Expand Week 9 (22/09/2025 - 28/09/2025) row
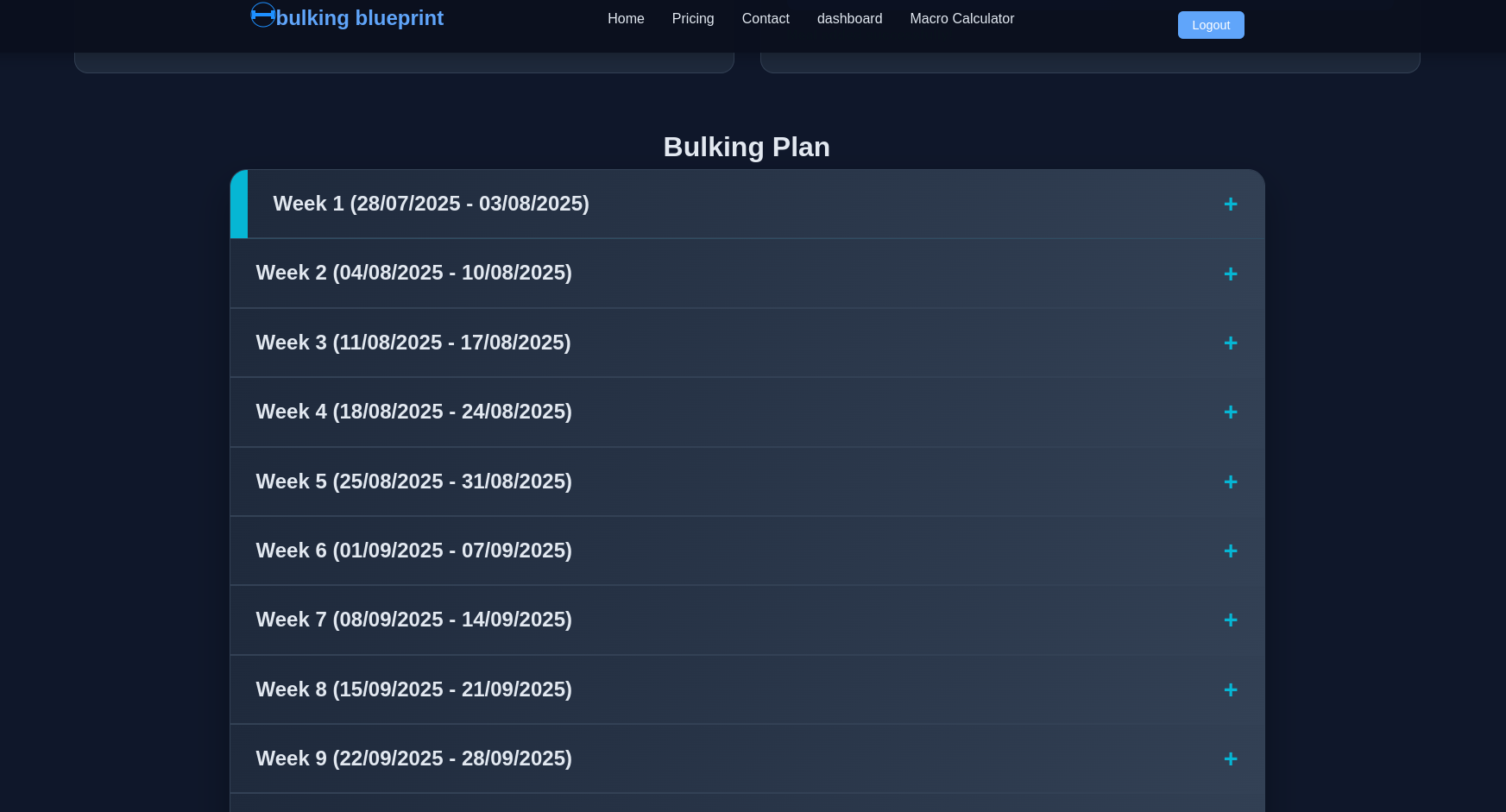The height and width of the screenshot is (812, 1506). point(413,758)
